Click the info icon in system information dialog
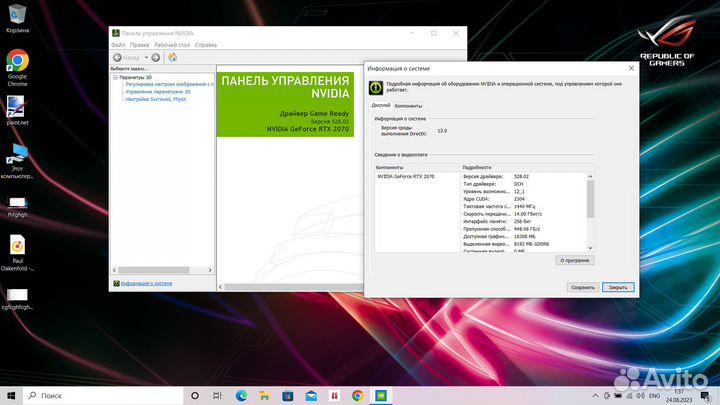The width and height of the screenshot is (720, 405). coord(376,87)
